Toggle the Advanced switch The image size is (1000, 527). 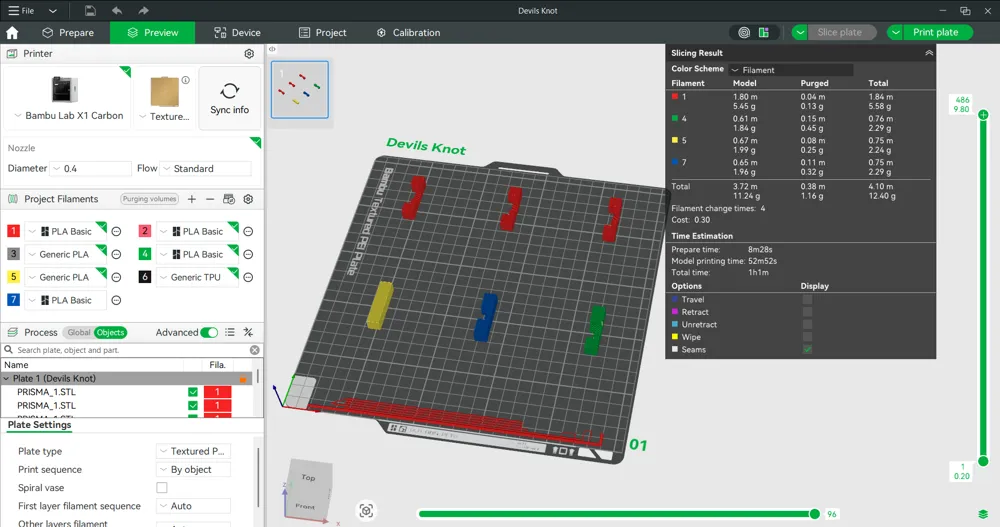(209, 332)
